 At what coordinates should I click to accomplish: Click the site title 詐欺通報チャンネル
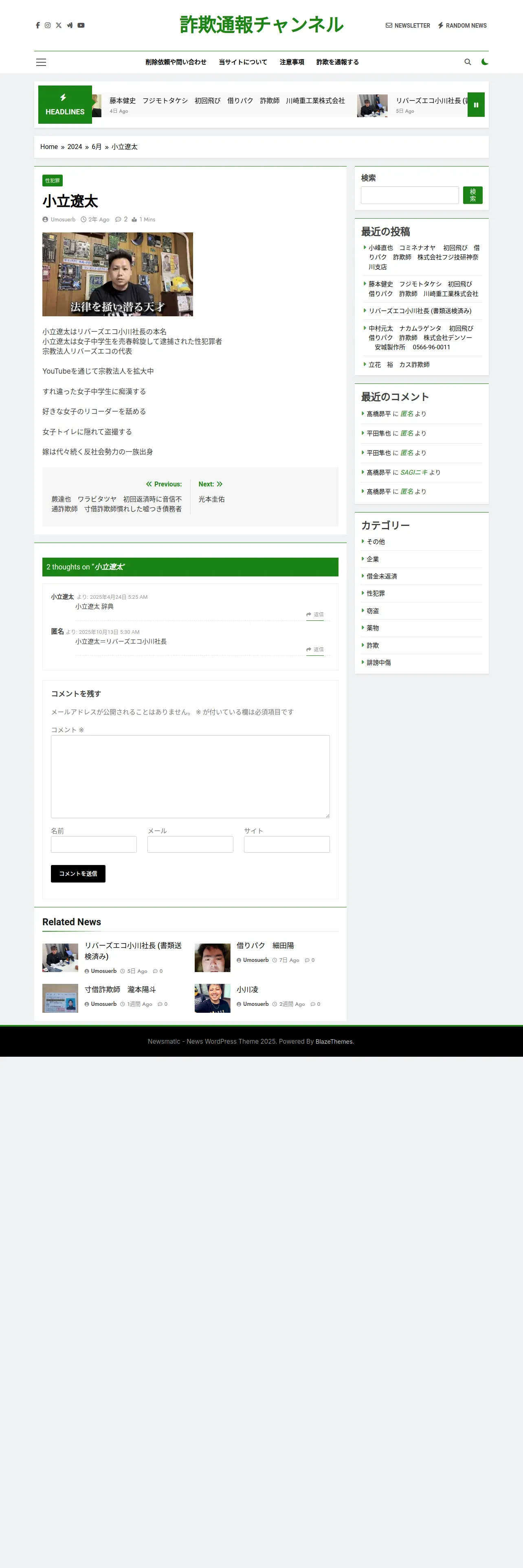pos(262,24)
